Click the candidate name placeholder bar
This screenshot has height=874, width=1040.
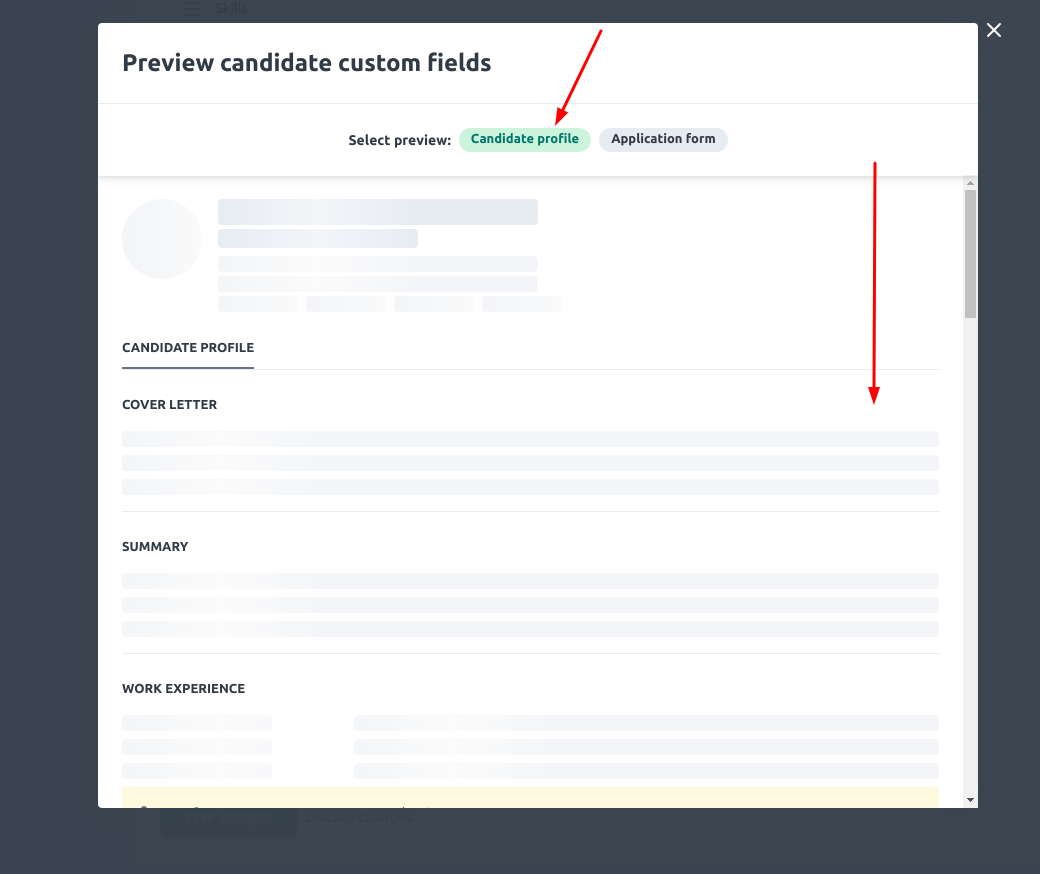[377, 211]
